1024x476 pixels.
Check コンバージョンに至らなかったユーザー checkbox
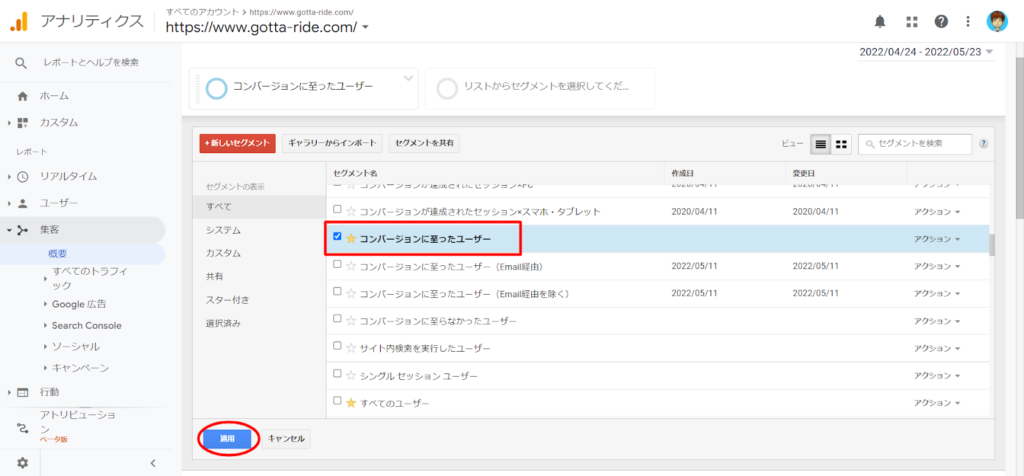[x=337, y=319]
